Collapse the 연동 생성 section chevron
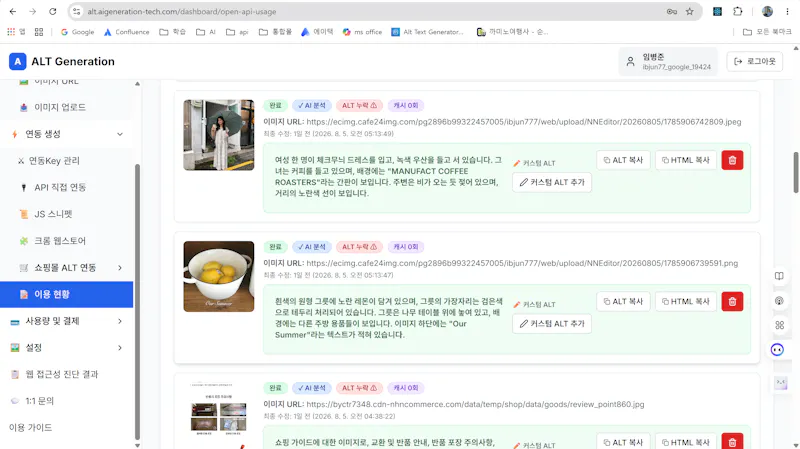 click(x=120, y=134)
